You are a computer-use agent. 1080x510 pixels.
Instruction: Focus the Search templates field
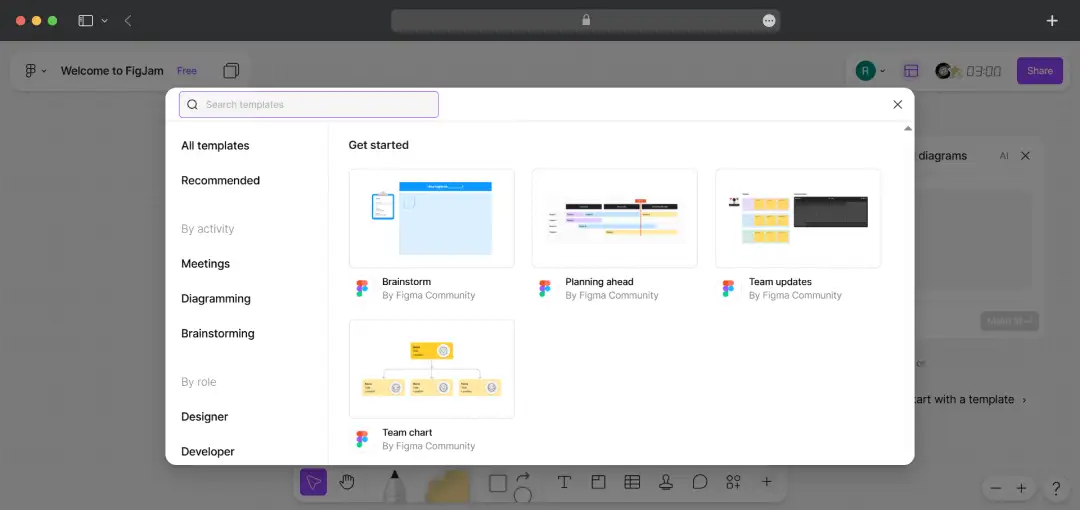click(309, 105)
